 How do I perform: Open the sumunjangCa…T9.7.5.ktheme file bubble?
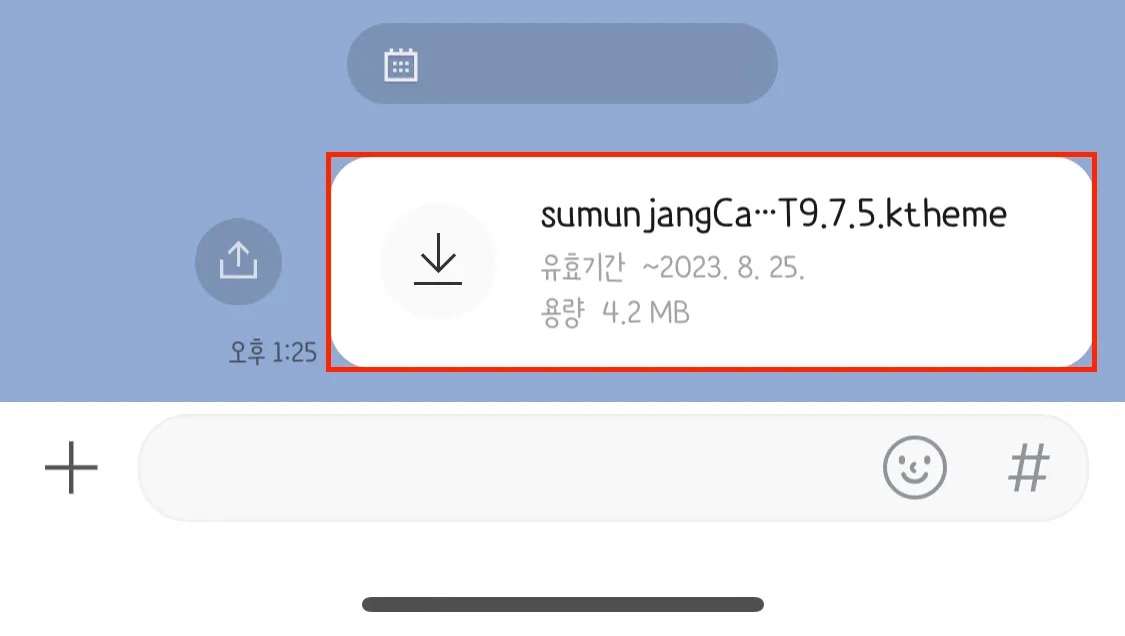pyautogui.click(x=712, y=262)
